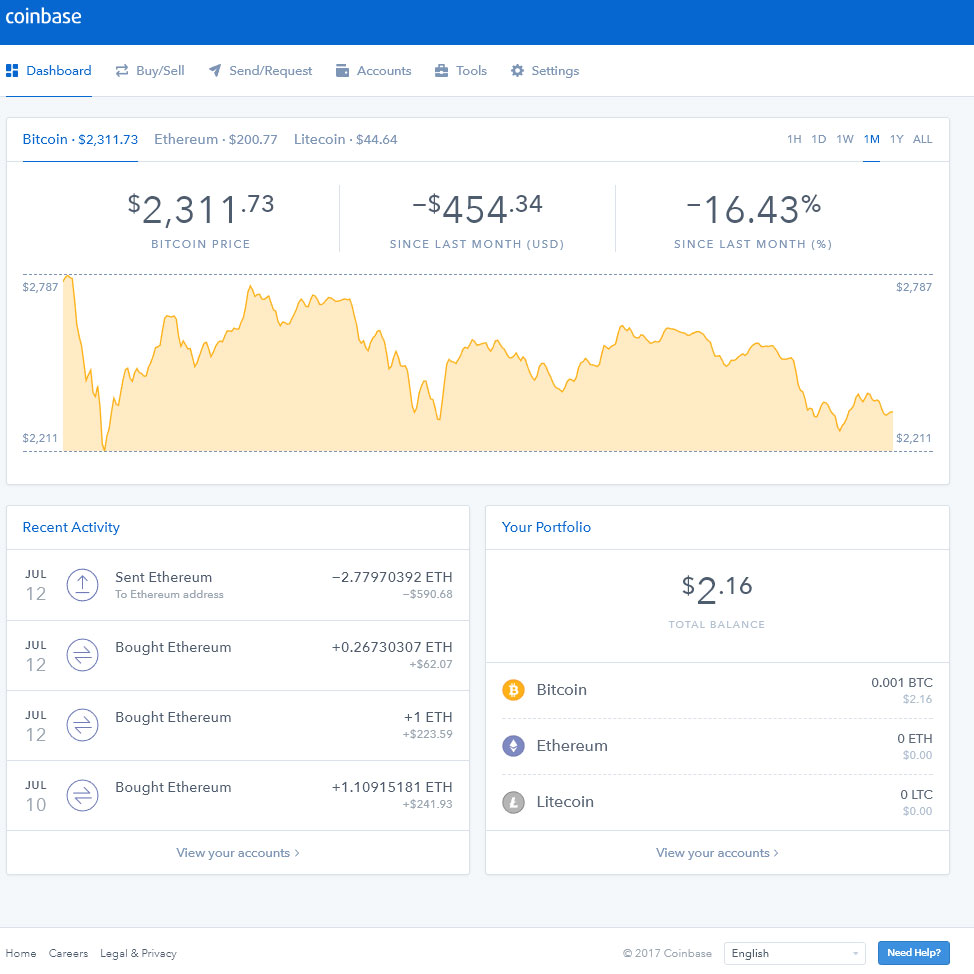Click the Accounts wallet icon

click(x=342, y=71)
